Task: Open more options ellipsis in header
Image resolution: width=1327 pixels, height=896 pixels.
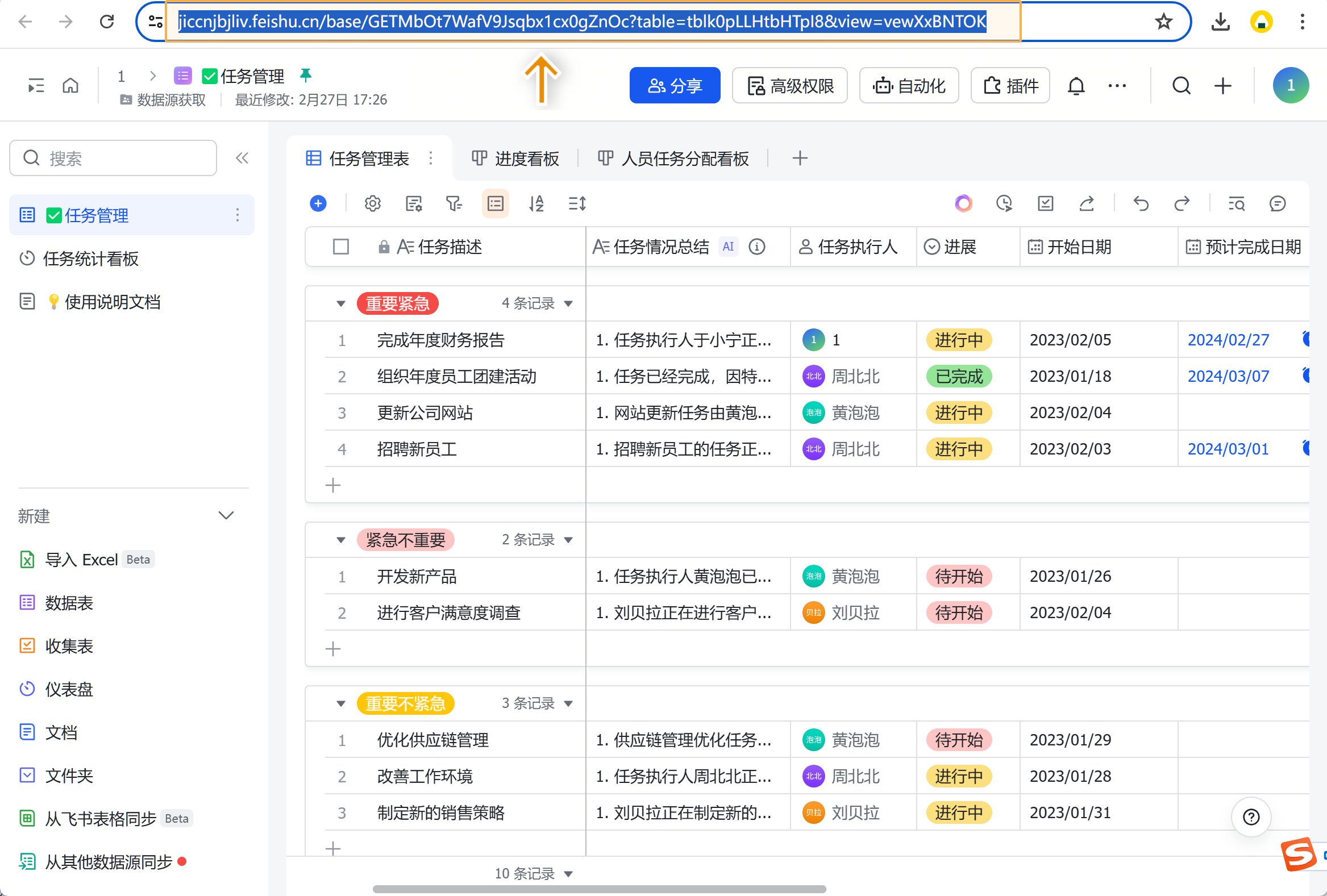Action: click(x=1117, y=86)
